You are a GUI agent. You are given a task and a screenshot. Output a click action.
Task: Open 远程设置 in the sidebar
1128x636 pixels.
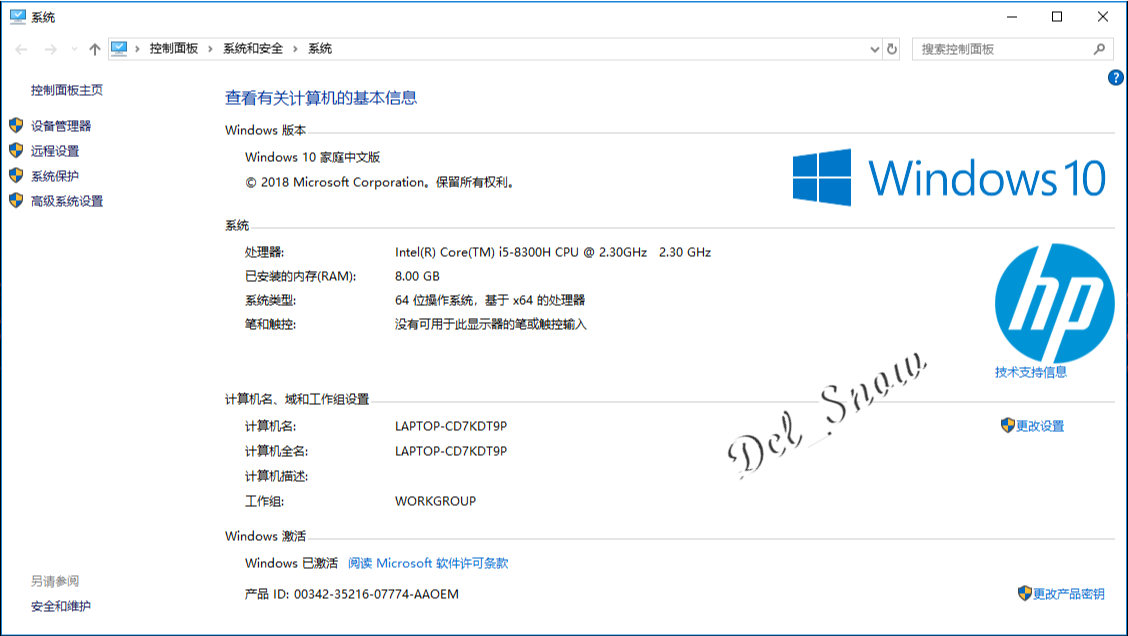coord(55,151)
